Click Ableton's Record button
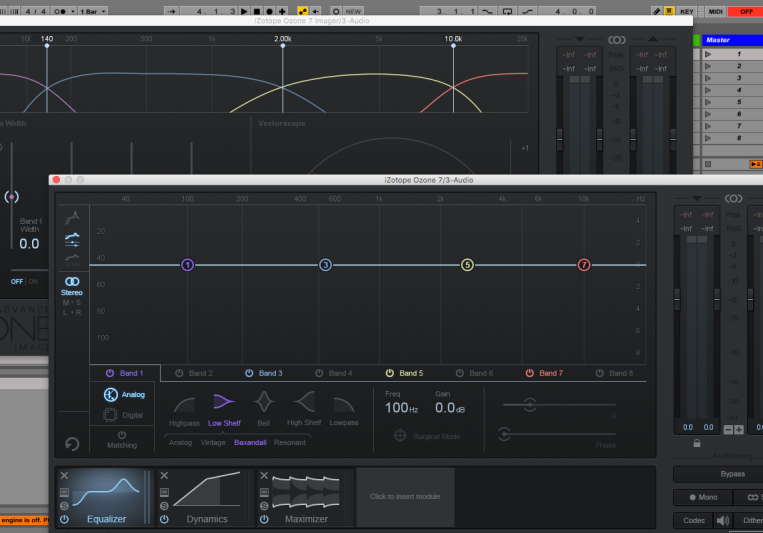The image size is (763, 533). (x=270, y=11)
